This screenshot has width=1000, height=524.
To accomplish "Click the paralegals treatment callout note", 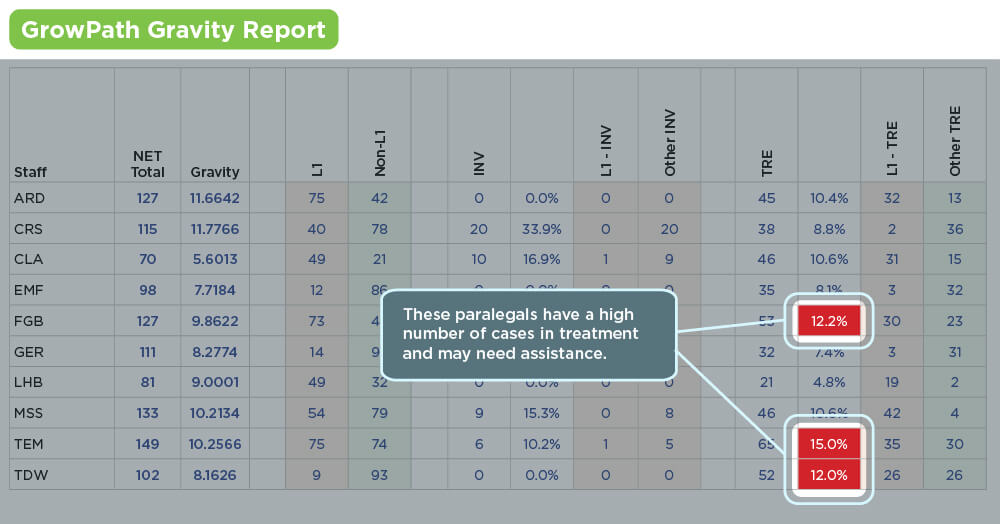I will pos(528,334).
